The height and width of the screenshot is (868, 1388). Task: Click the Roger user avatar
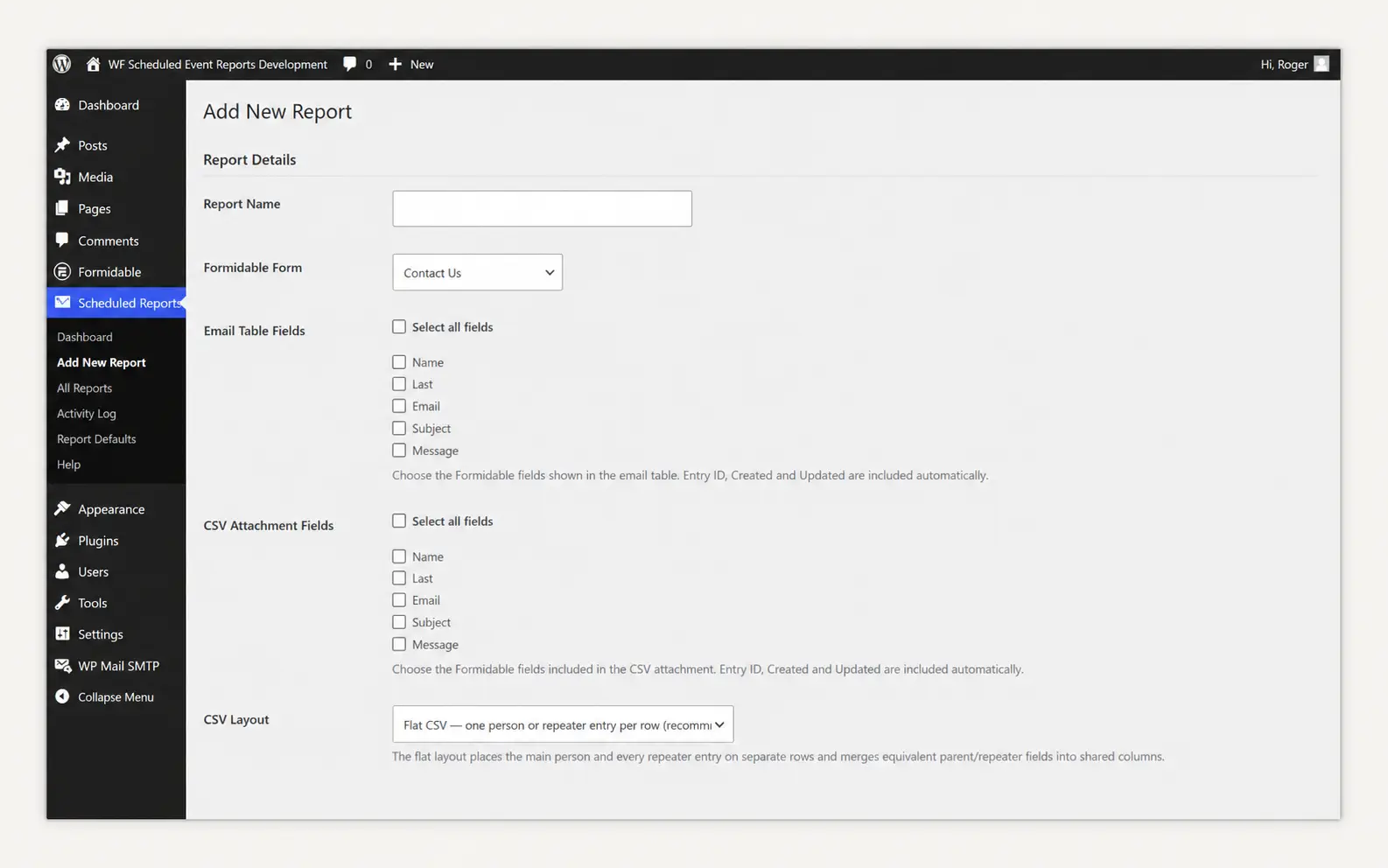tap(1321, 64)
